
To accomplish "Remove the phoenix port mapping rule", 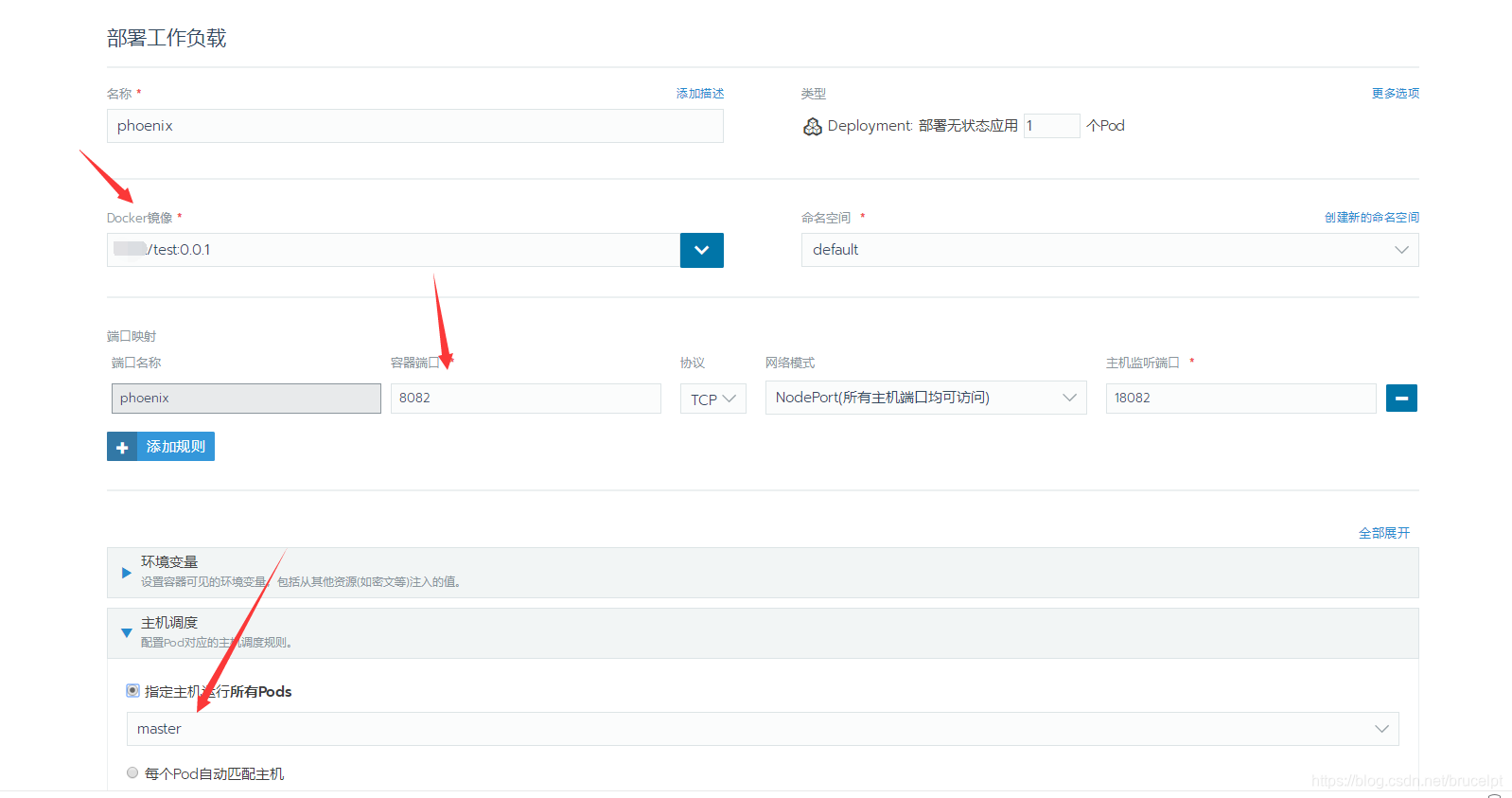I will click(1401, 399).
